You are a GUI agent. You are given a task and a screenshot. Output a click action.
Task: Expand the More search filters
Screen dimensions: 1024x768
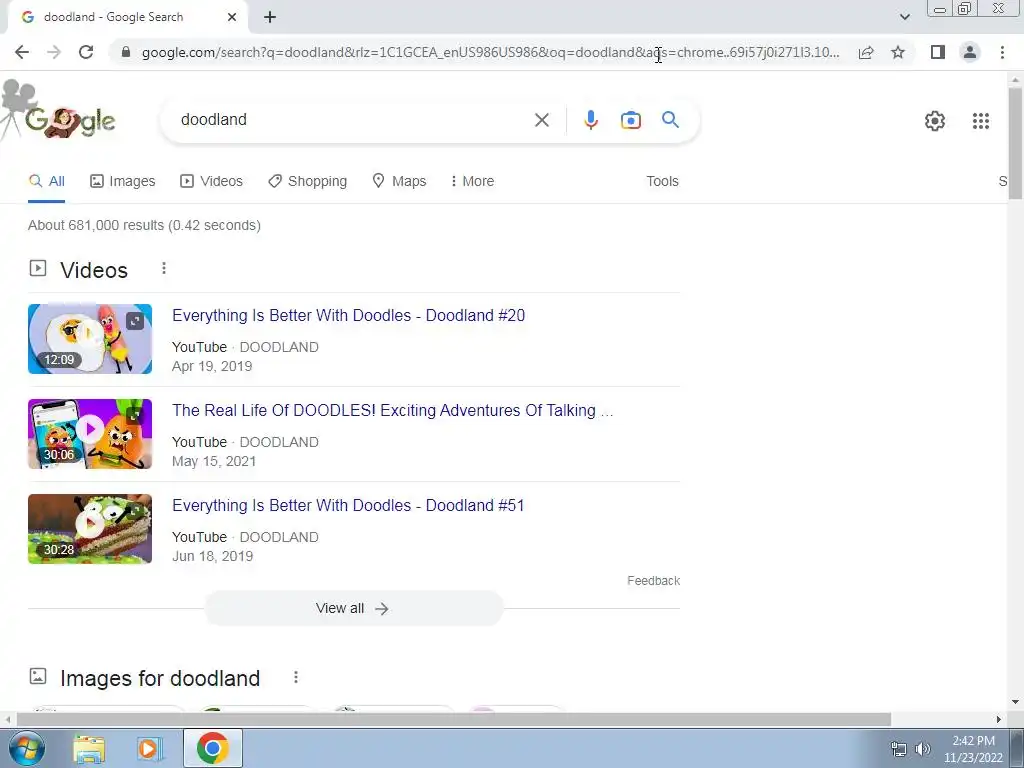click(472, 182)
